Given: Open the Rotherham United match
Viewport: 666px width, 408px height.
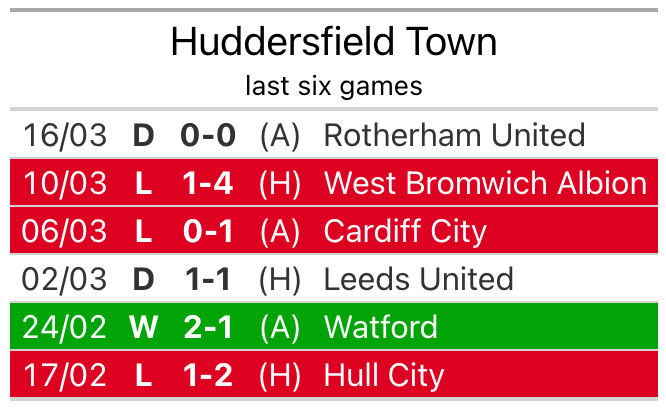Looking at the screenshot, I should click(454, 135).
